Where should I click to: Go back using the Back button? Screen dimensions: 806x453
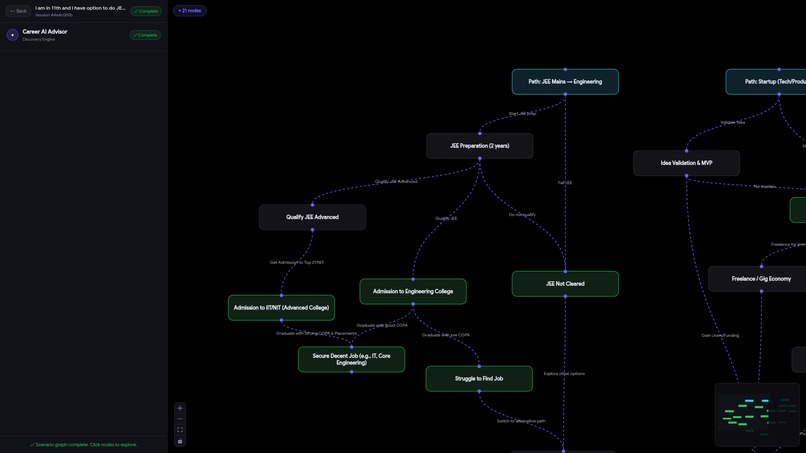(x=19, y=11)
